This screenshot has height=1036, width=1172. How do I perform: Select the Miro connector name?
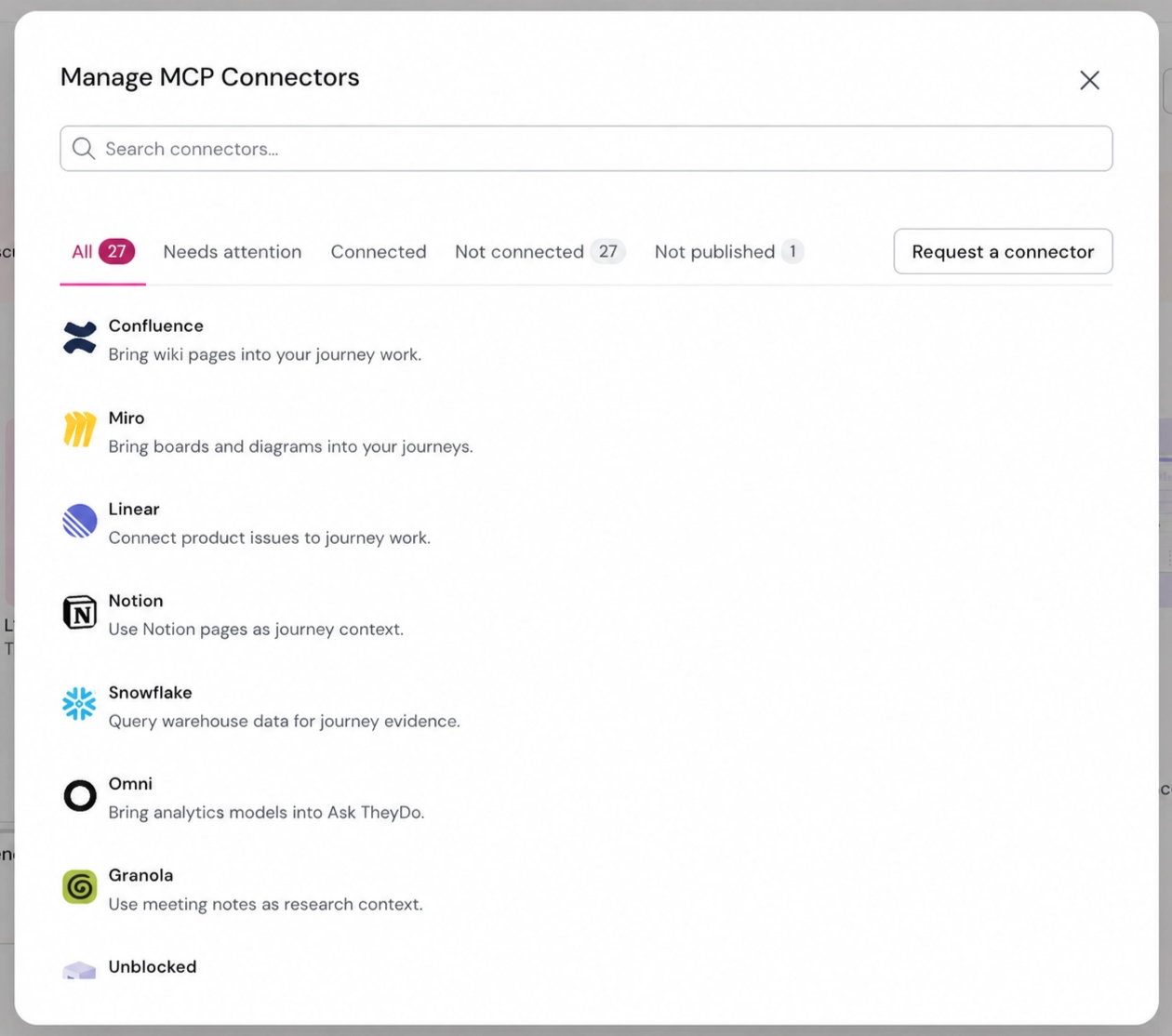tap(127, 418)
